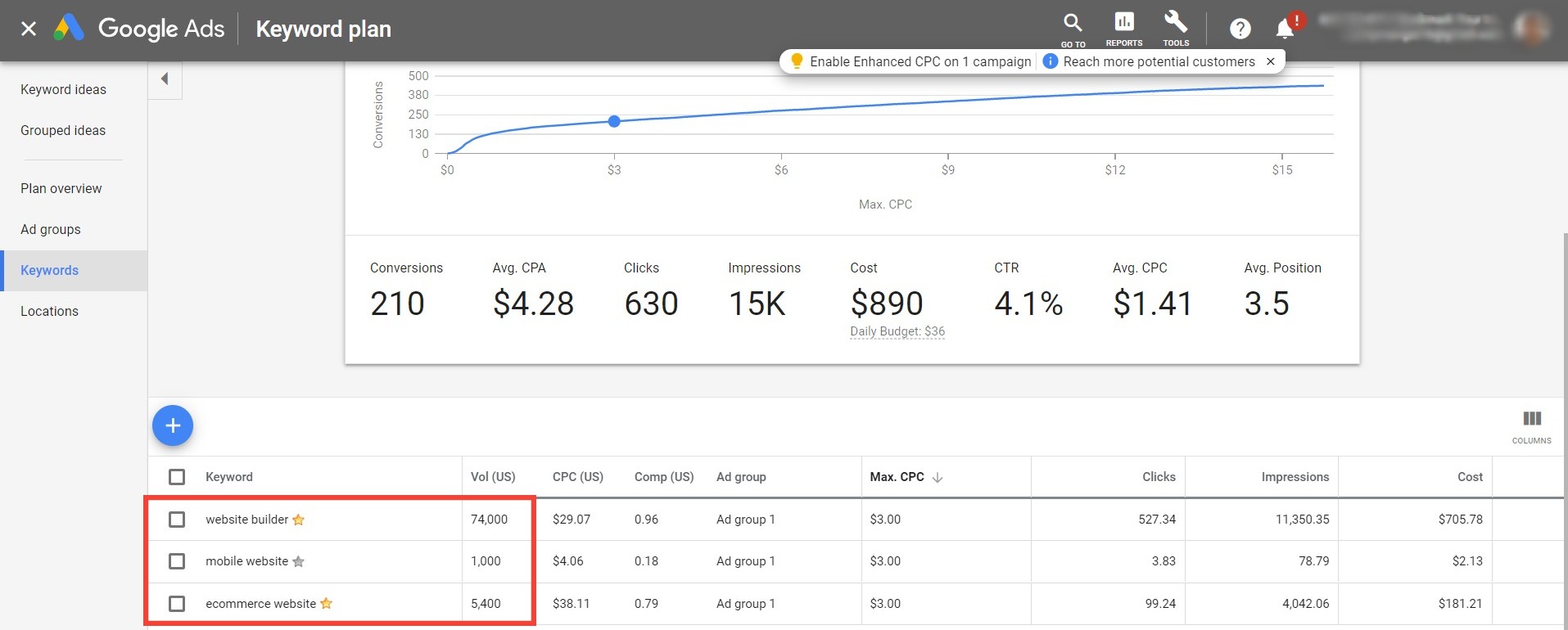Toggle the select-all keywords header checkbox

(177, 477)
